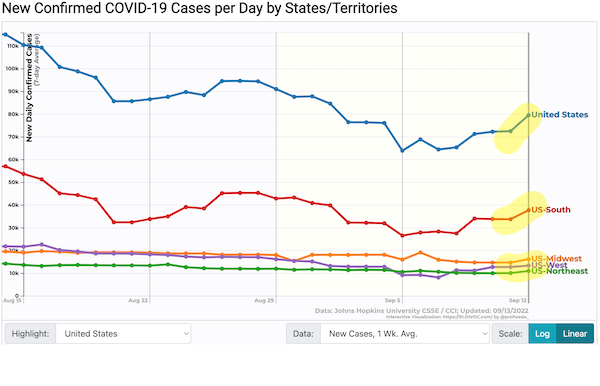This screenshot has width=600, height=386.
Task: Select the US-South line label
Action: coord(551,210)
